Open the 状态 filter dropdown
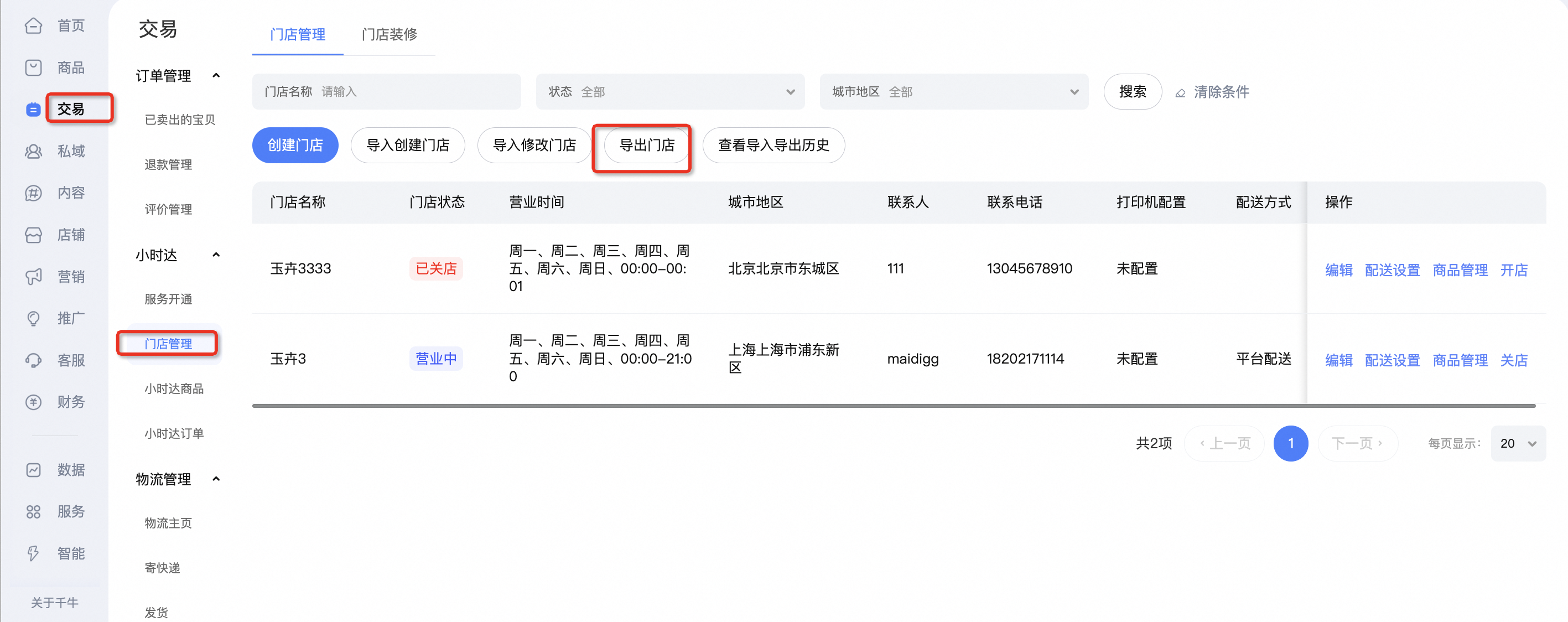This screenshot has width=1568, height=622. pos(670,92)
